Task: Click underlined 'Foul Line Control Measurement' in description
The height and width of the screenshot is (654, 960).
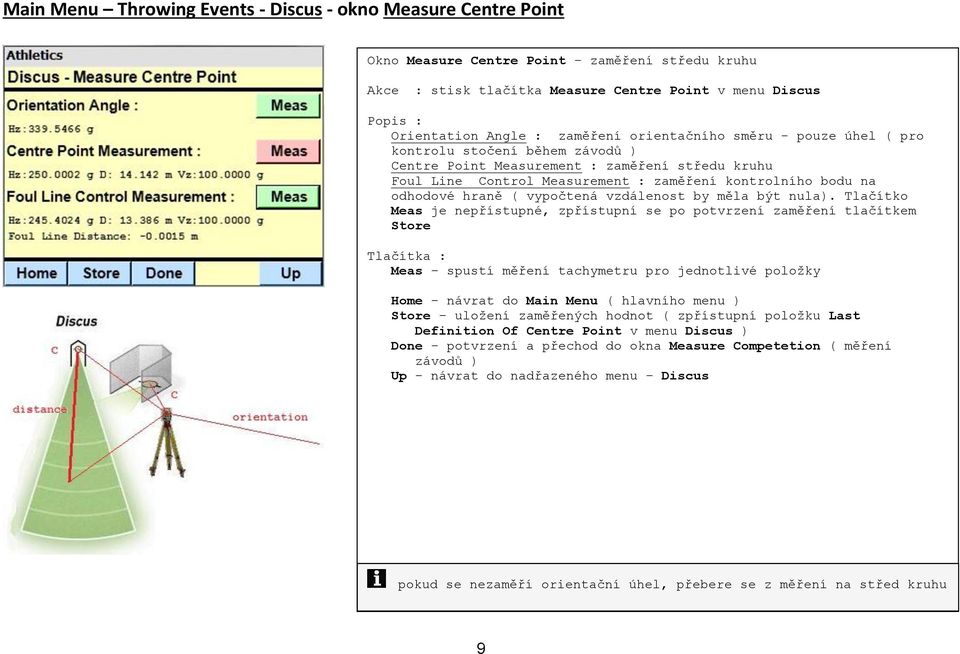Action: click(x=510, y=181)
